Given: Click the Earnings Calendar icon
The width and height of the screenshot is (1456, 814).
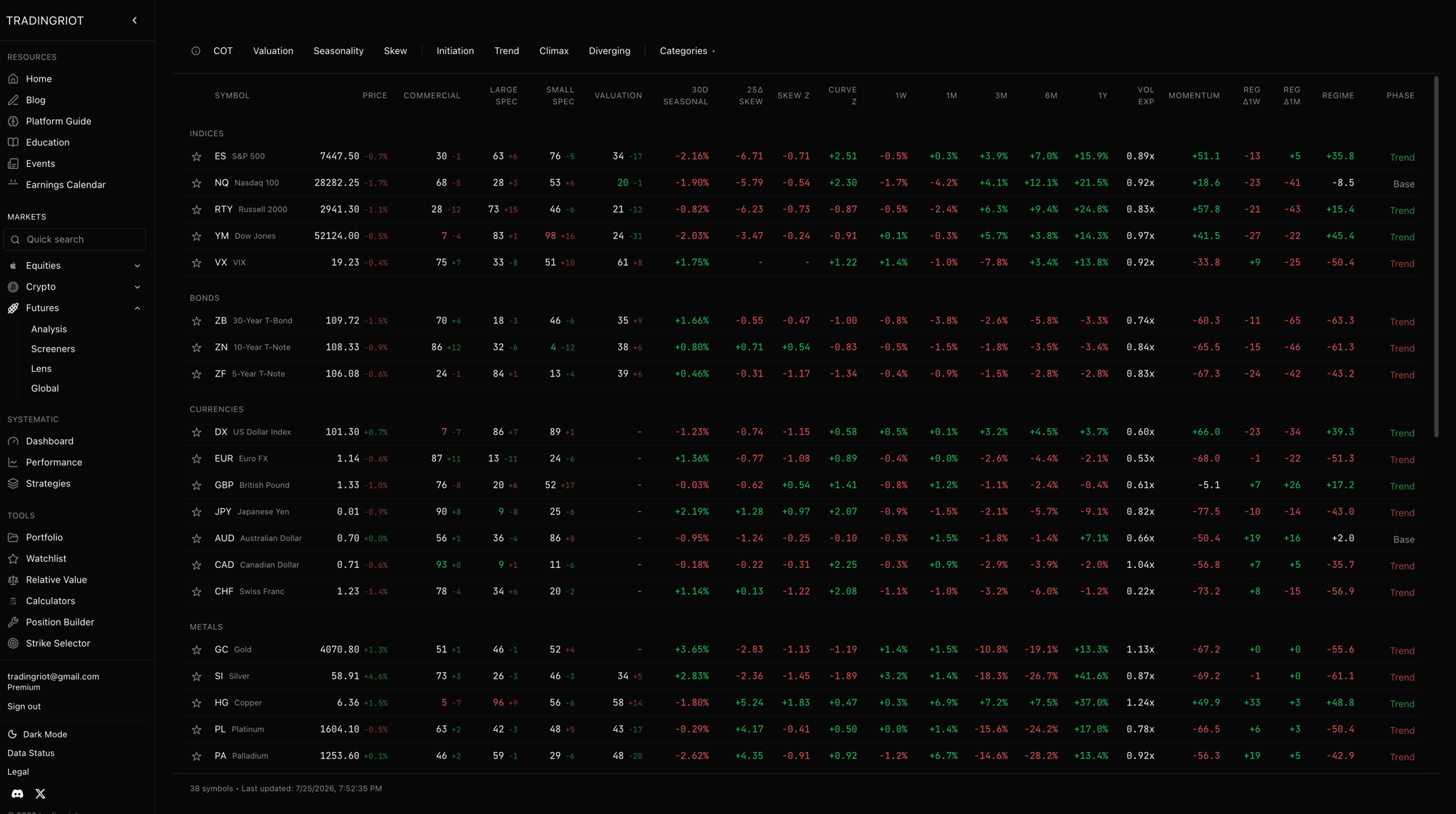Looking at the screenshot, I should click(13, 184).
